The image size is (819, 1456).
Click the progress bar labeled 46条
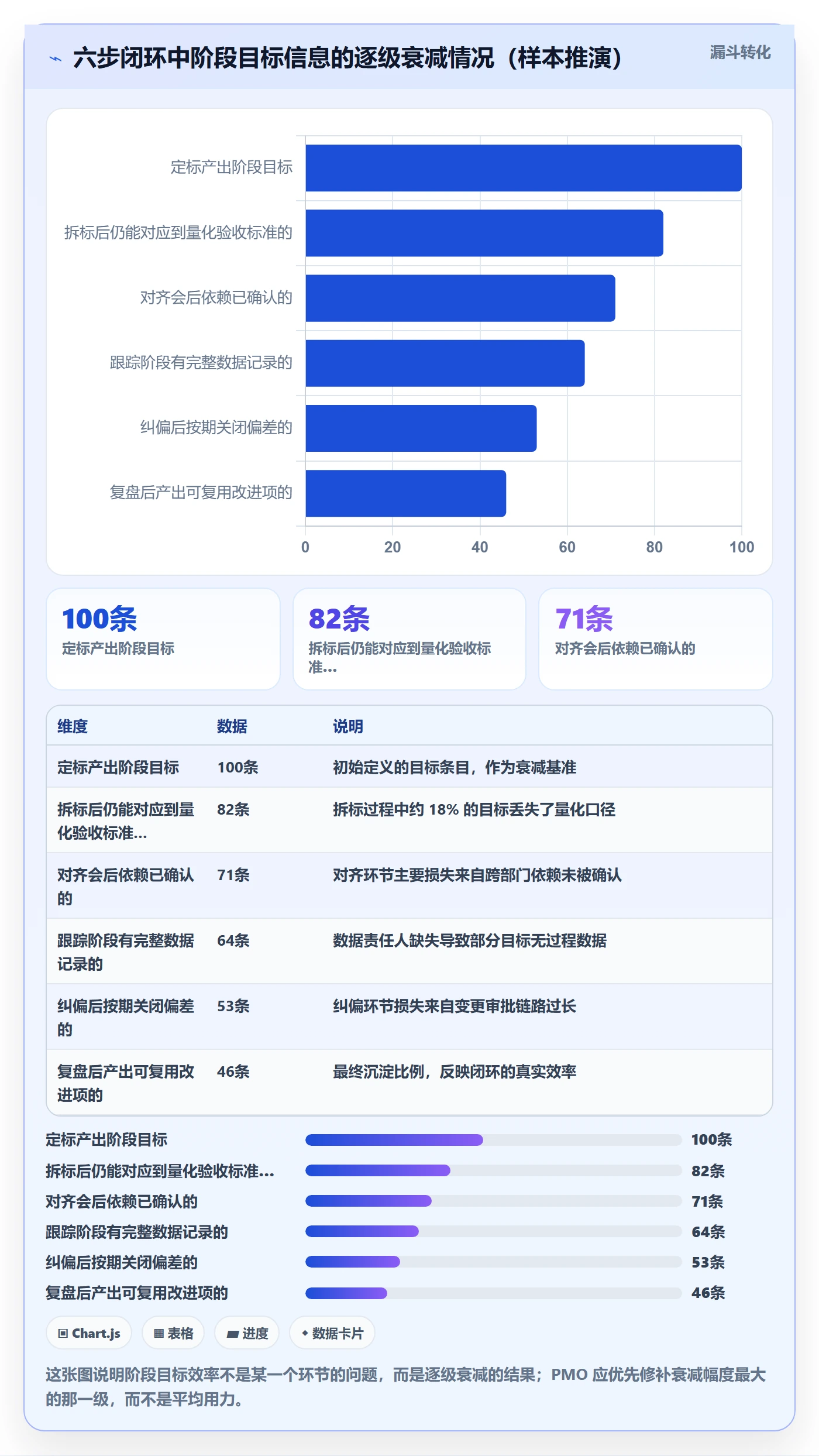point(494,1293)
